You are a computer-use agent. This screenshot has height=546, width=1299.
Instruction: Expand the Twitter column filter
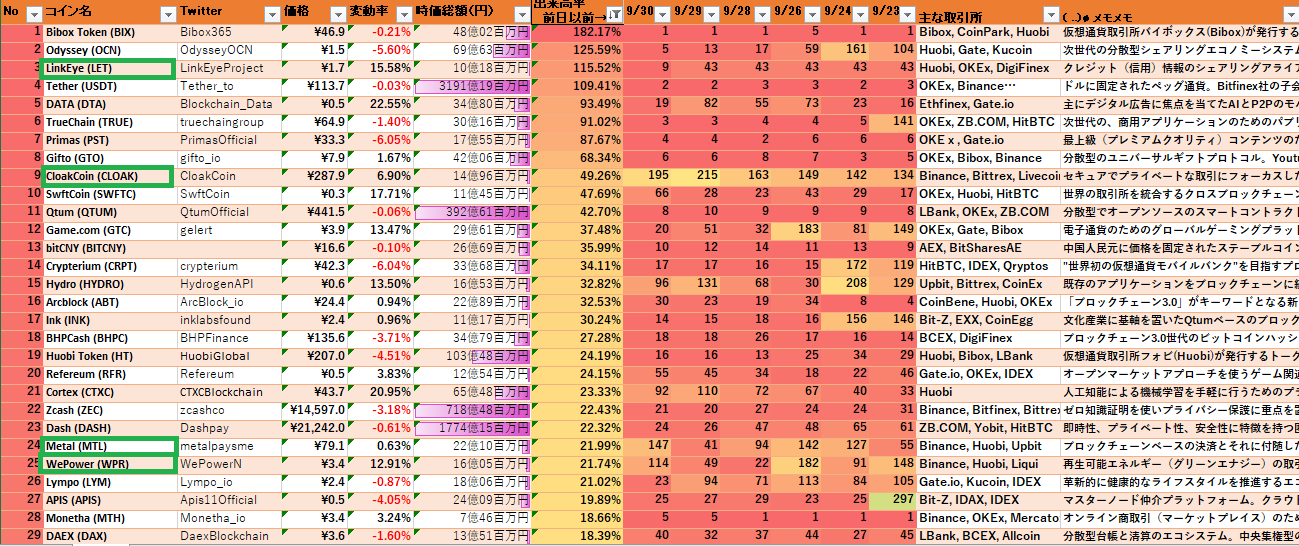(272, 14)
